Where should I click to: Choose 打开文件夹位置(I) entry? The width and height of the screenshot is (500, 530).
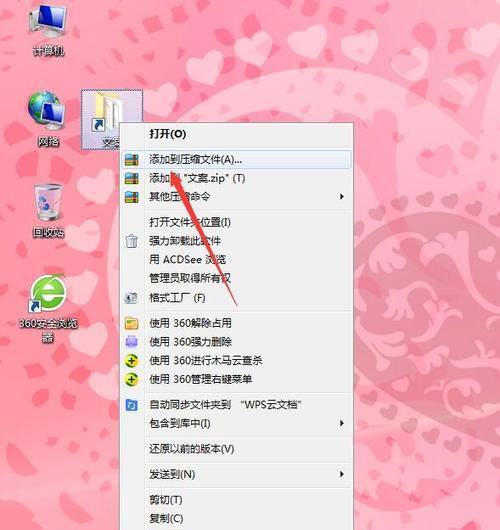(237, 222)
